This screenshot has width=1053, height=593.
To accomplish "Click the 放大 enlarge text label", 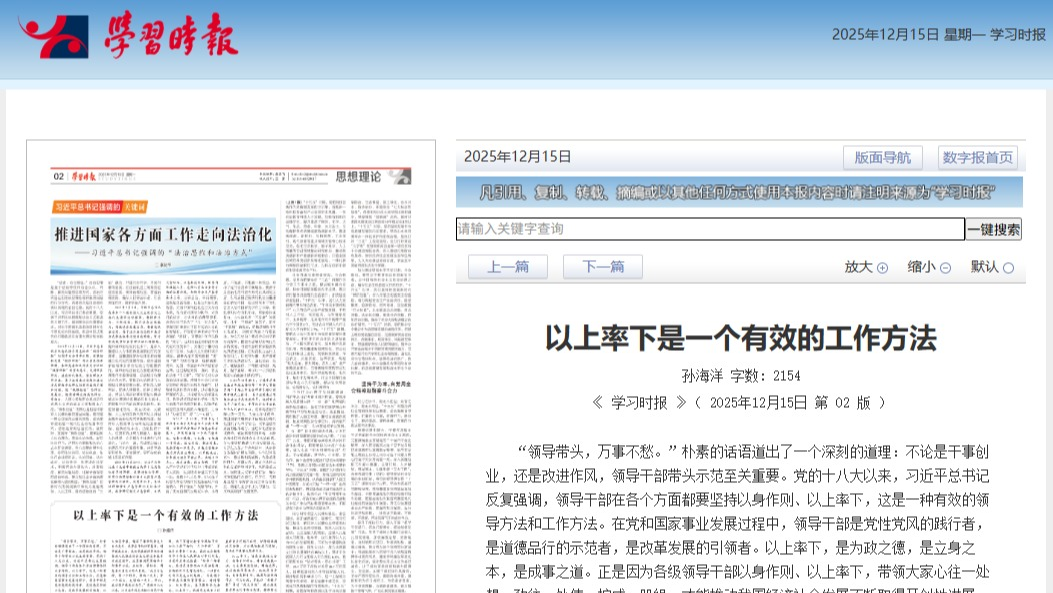I will click(859, 267).
